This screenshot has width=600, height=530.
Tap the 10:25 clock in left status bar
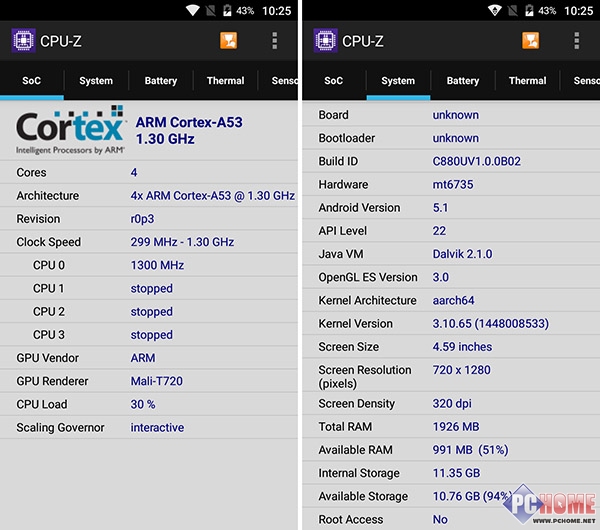(277, 11)
